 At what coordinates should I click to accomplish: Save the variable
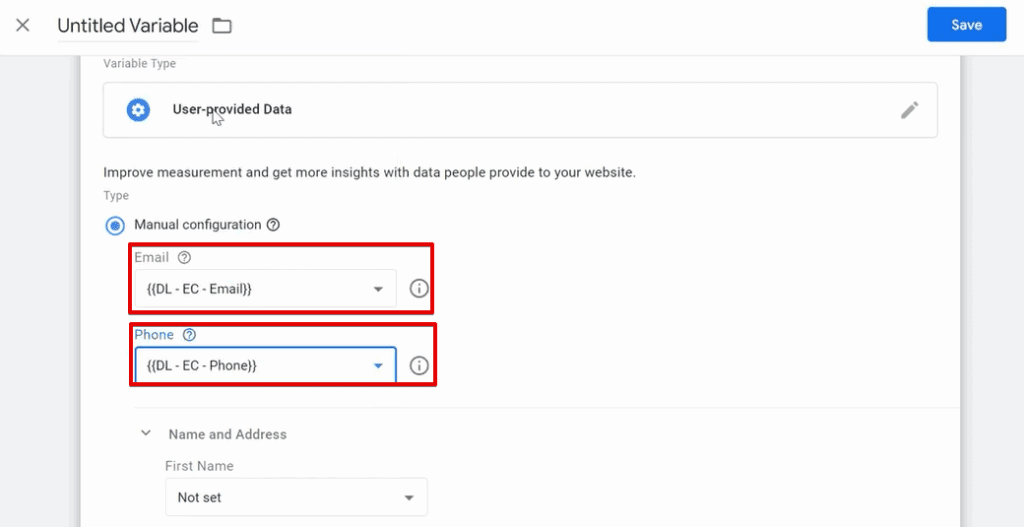(x=967, y=25)
